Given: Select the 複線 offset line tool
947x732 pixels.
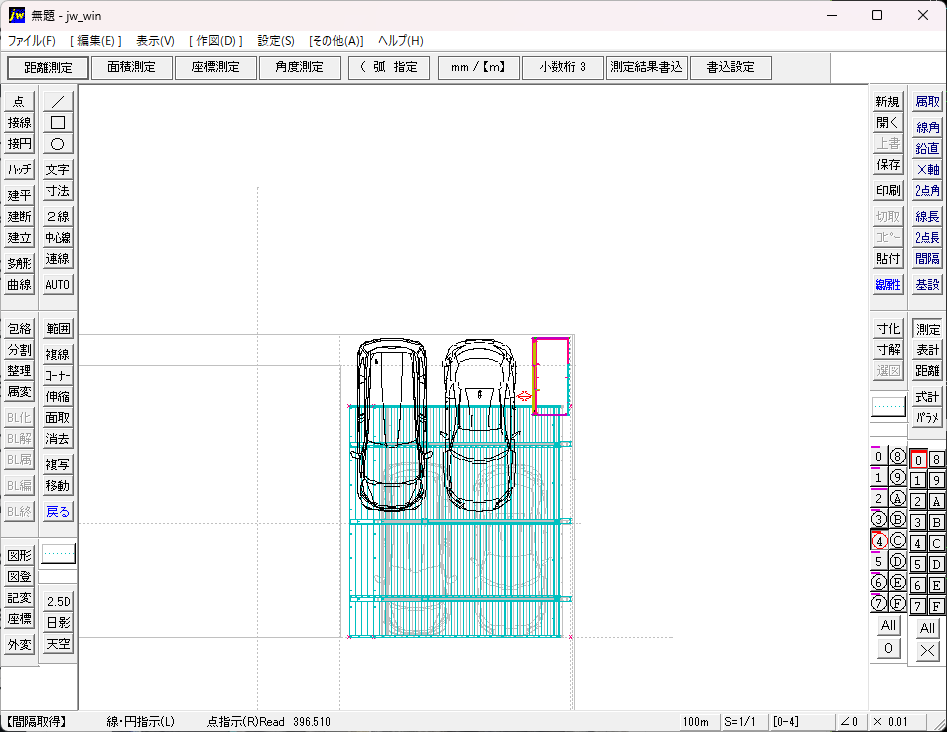Looking at the screenshot, I should [58, 355].
